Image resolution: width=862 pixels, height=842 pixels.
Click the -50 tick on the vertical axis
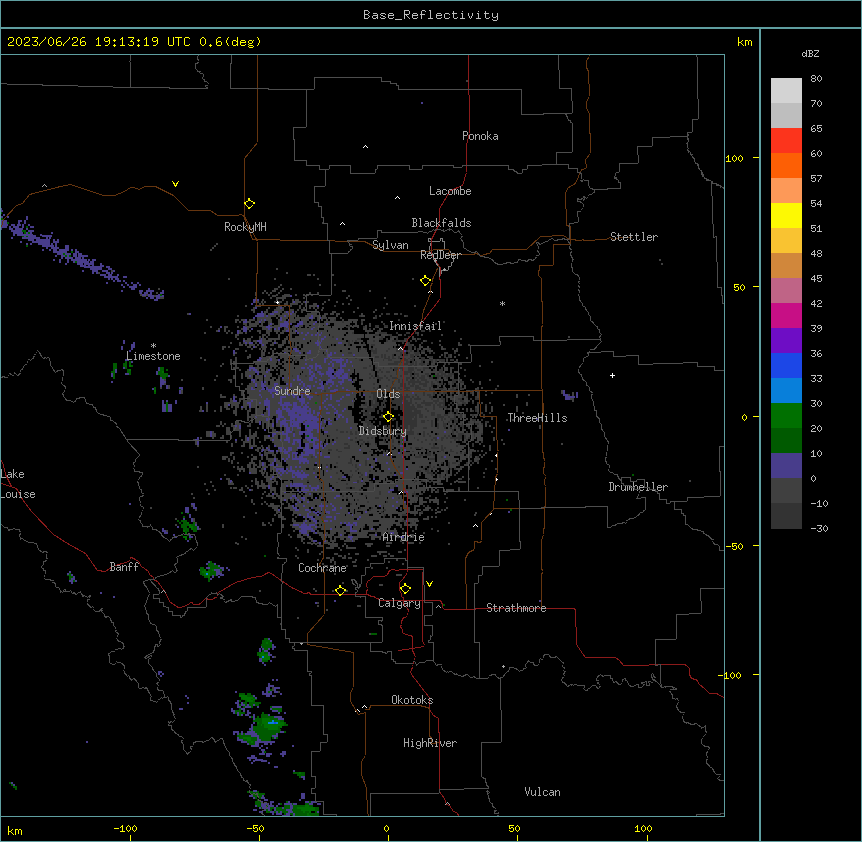pyautogui.click(x=734, y=546)
